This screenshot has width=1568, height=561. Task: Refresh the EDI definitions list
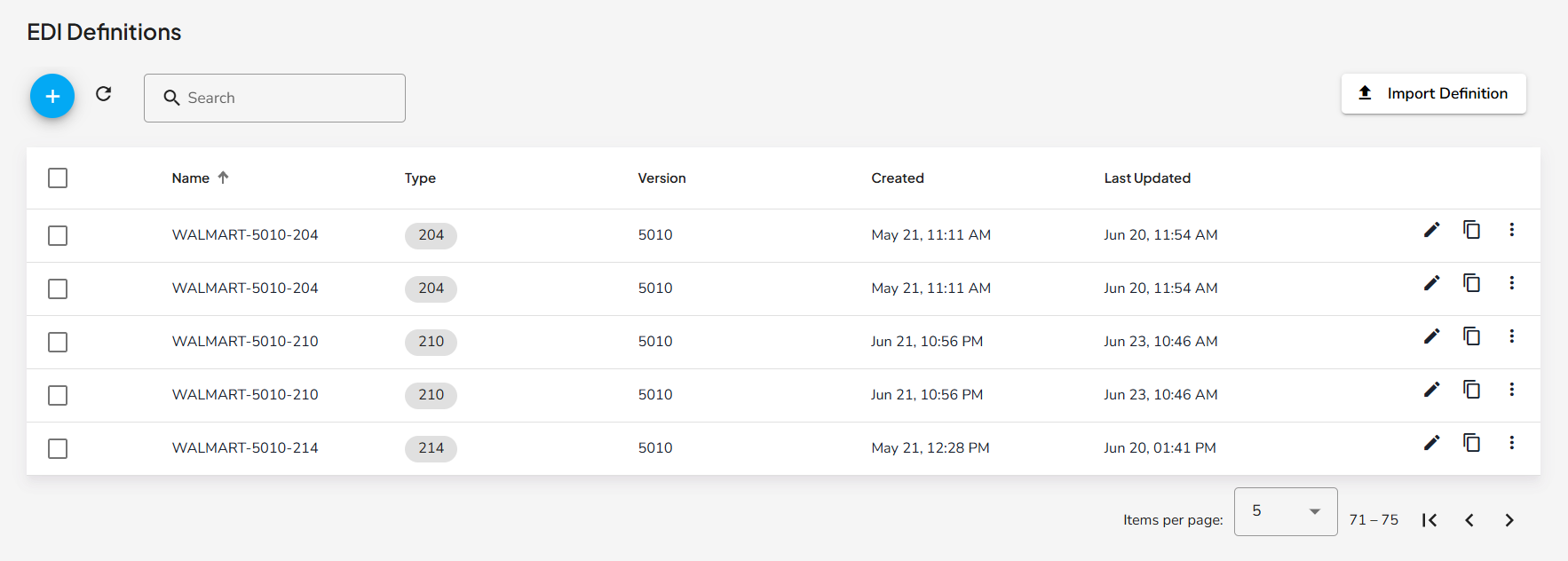(104, 94)
